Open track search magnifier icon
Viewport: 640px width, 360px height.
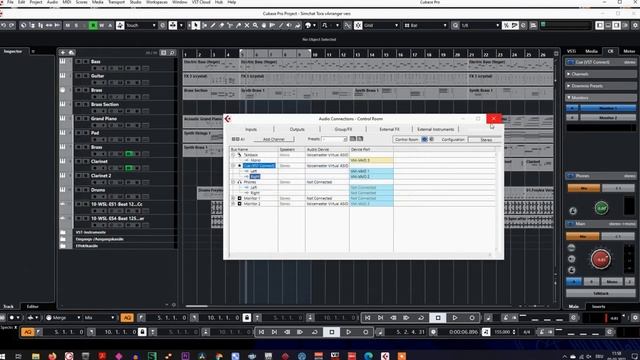click(172, 53)
